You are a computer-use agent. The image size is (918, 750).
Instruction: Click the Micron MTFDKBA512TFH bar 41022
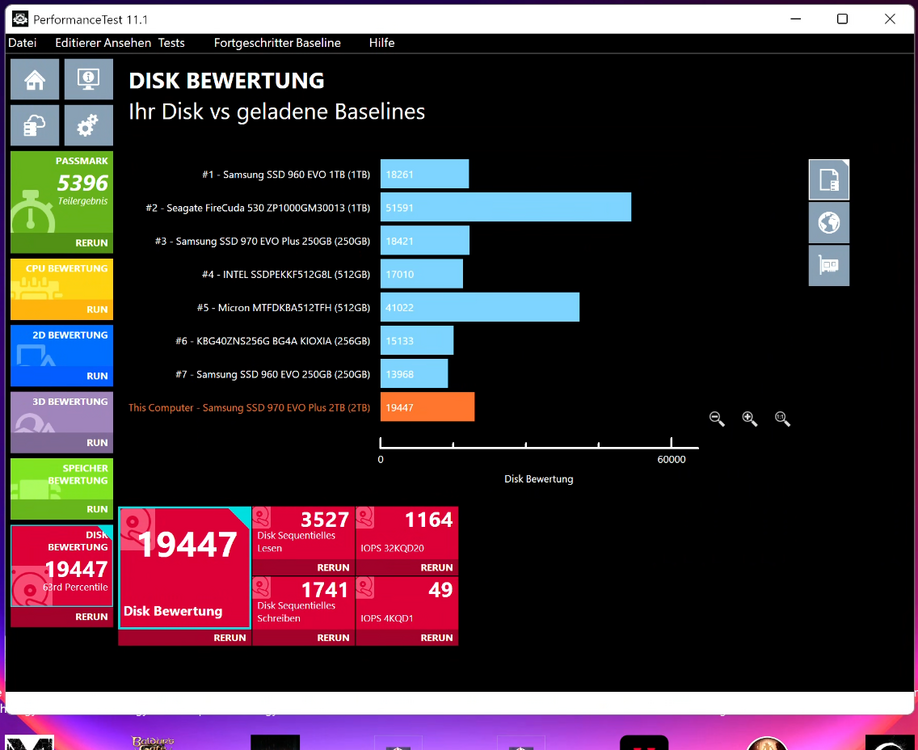click(480, 307)
